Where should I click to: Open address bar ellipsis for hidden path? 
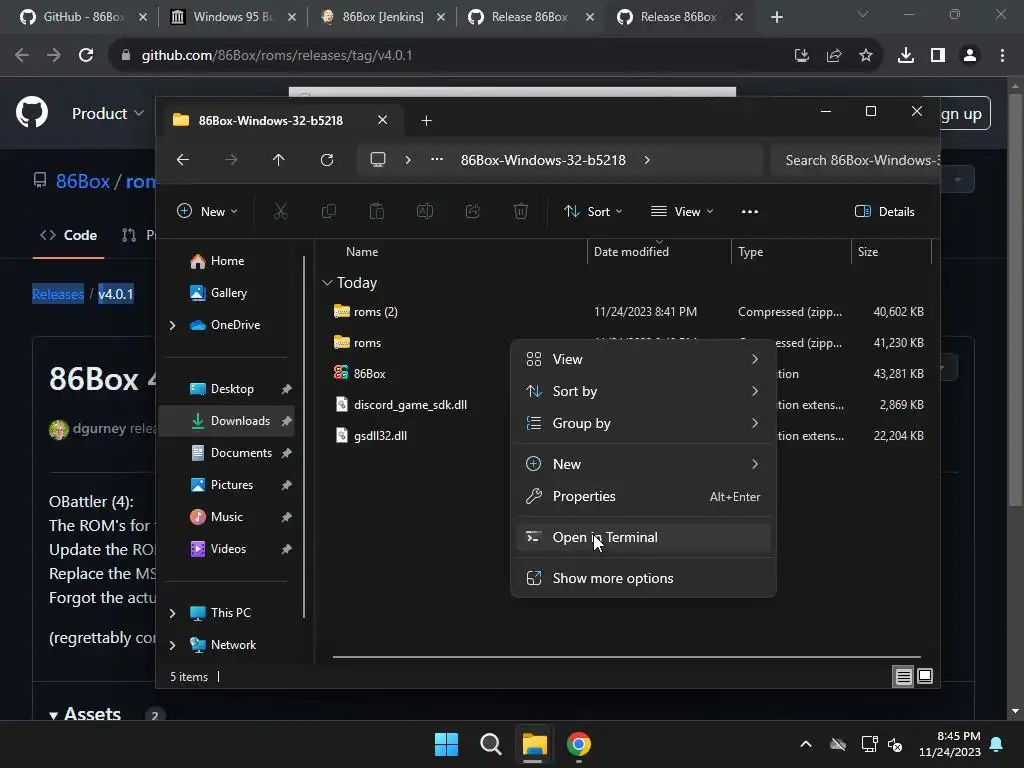tap(437, 159)
